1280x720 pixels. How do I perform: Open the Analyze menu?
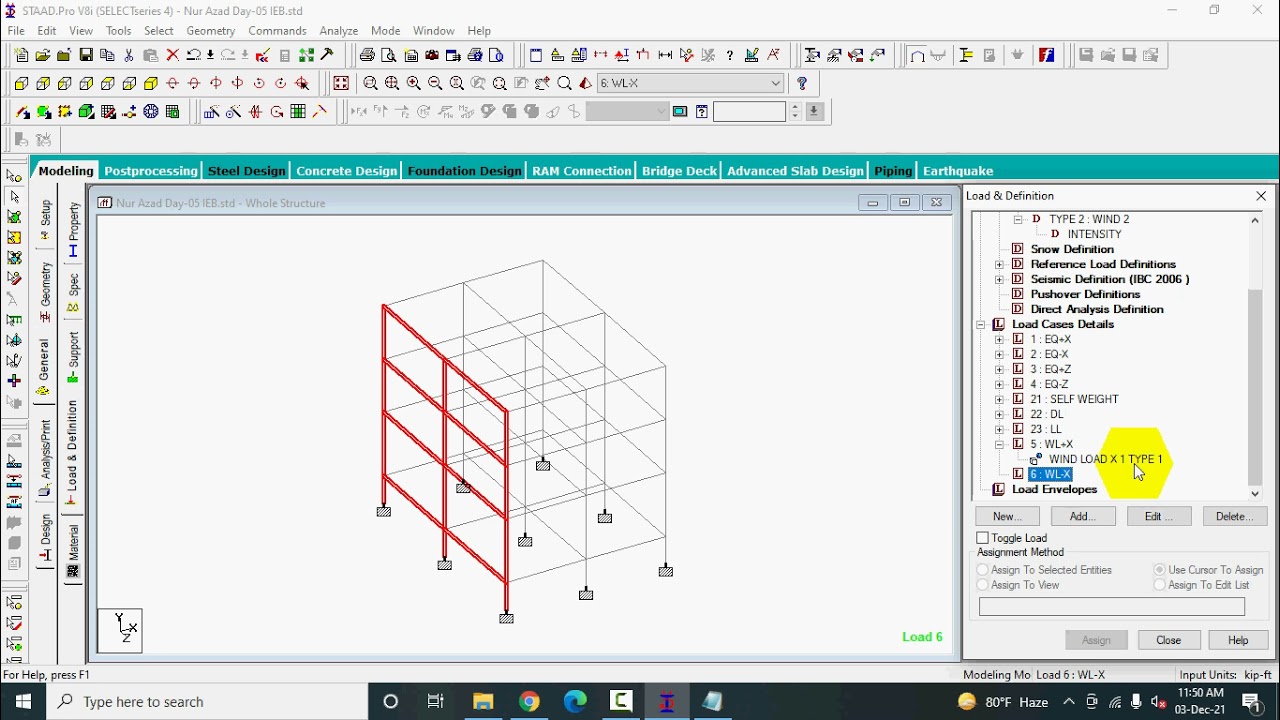point(338,31)
